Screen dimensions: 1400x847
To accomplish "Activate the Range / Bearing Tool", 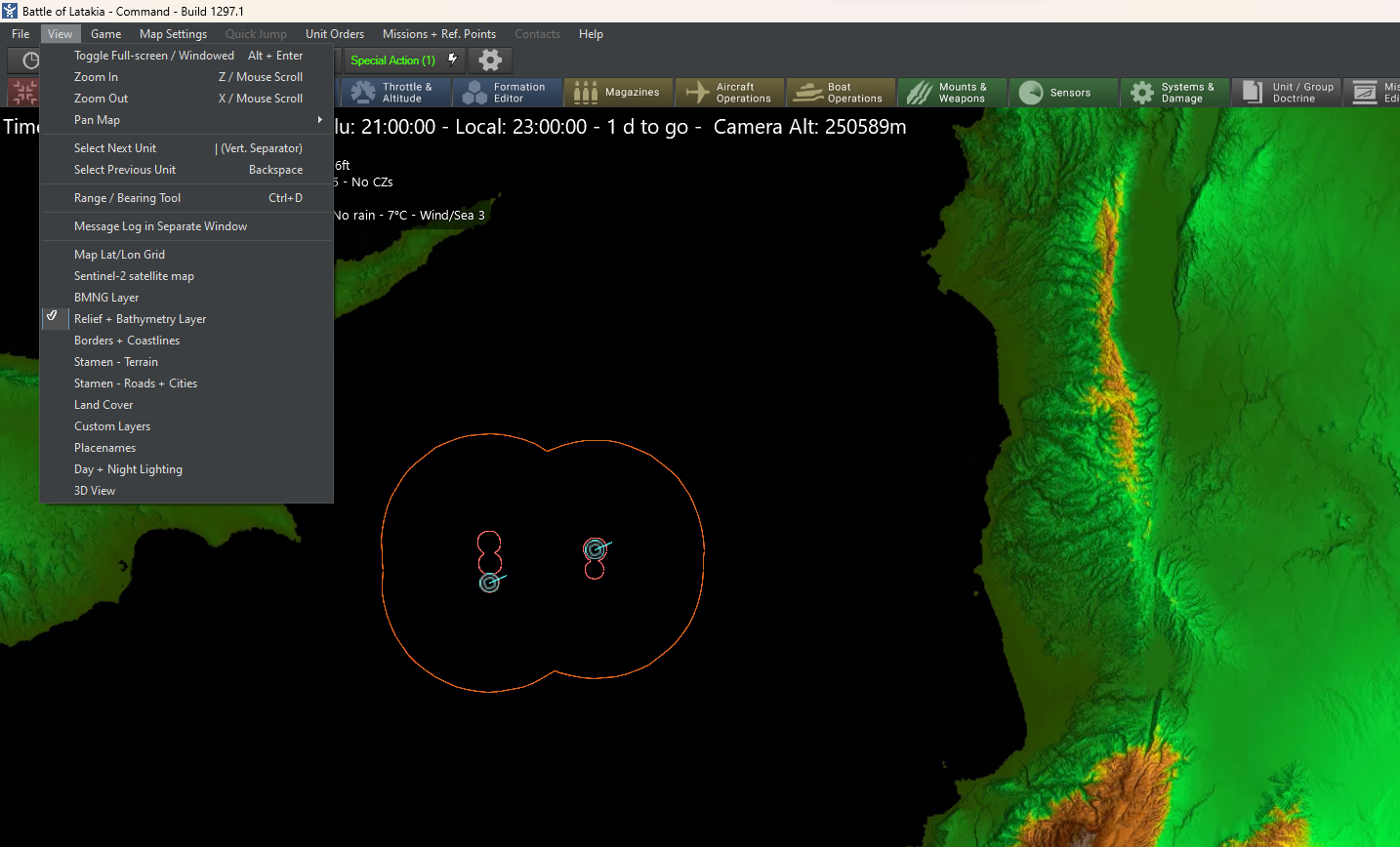I will (x=186, y=198).
